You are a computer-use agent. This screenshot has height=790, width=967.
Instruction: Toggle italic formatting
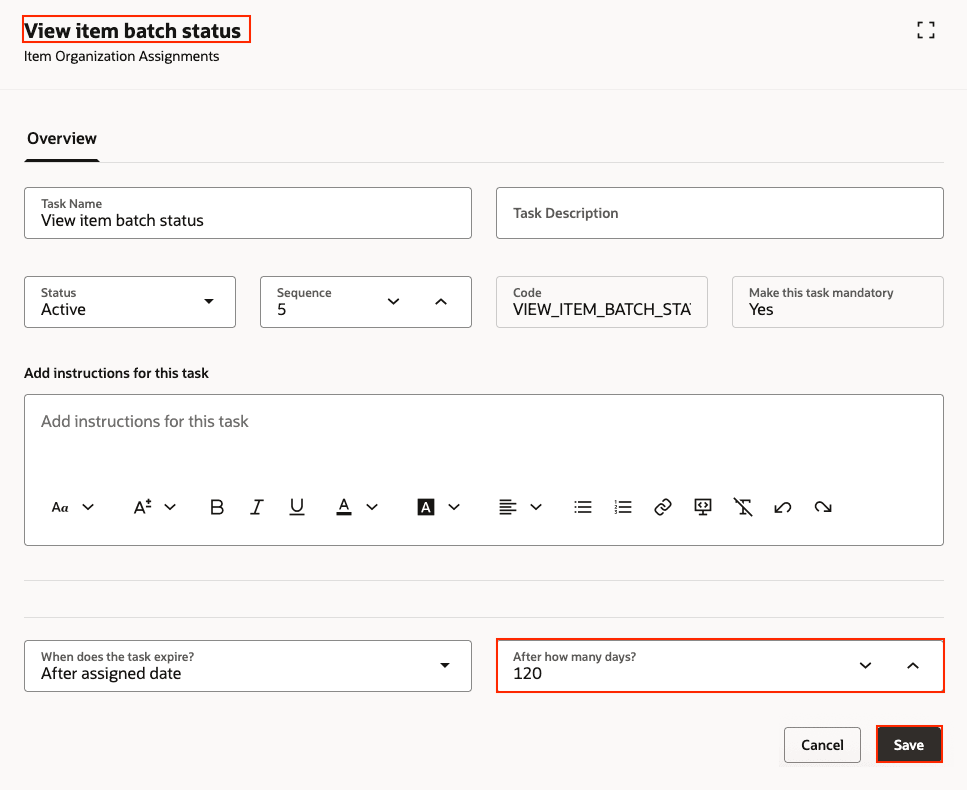[x=257, y=507]
